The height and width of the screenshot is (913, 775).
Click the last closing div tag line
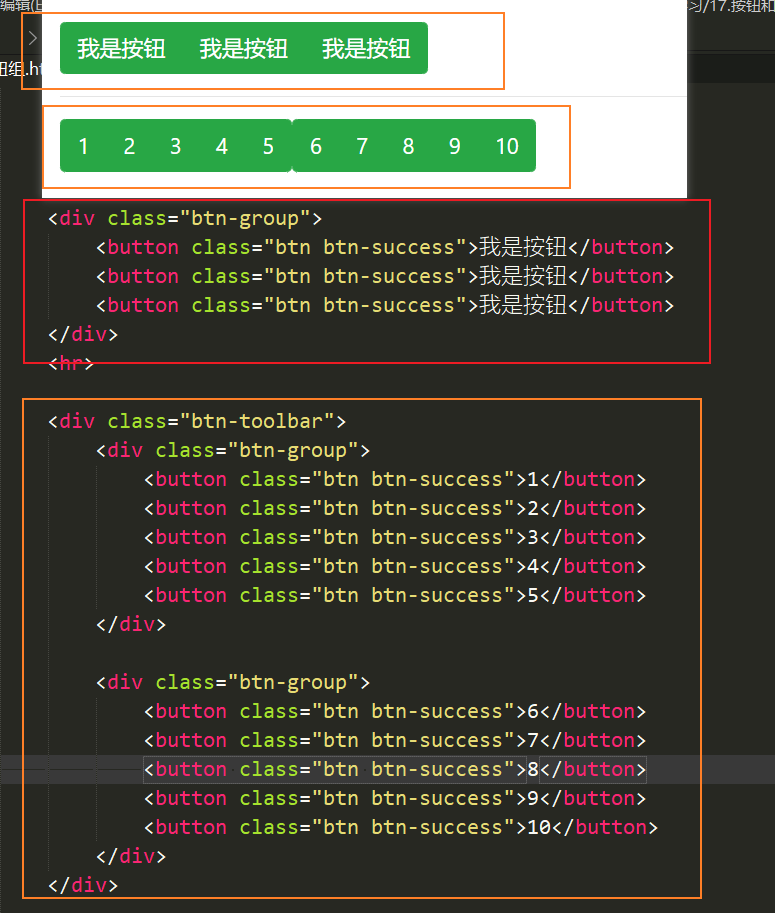(83, 886)
